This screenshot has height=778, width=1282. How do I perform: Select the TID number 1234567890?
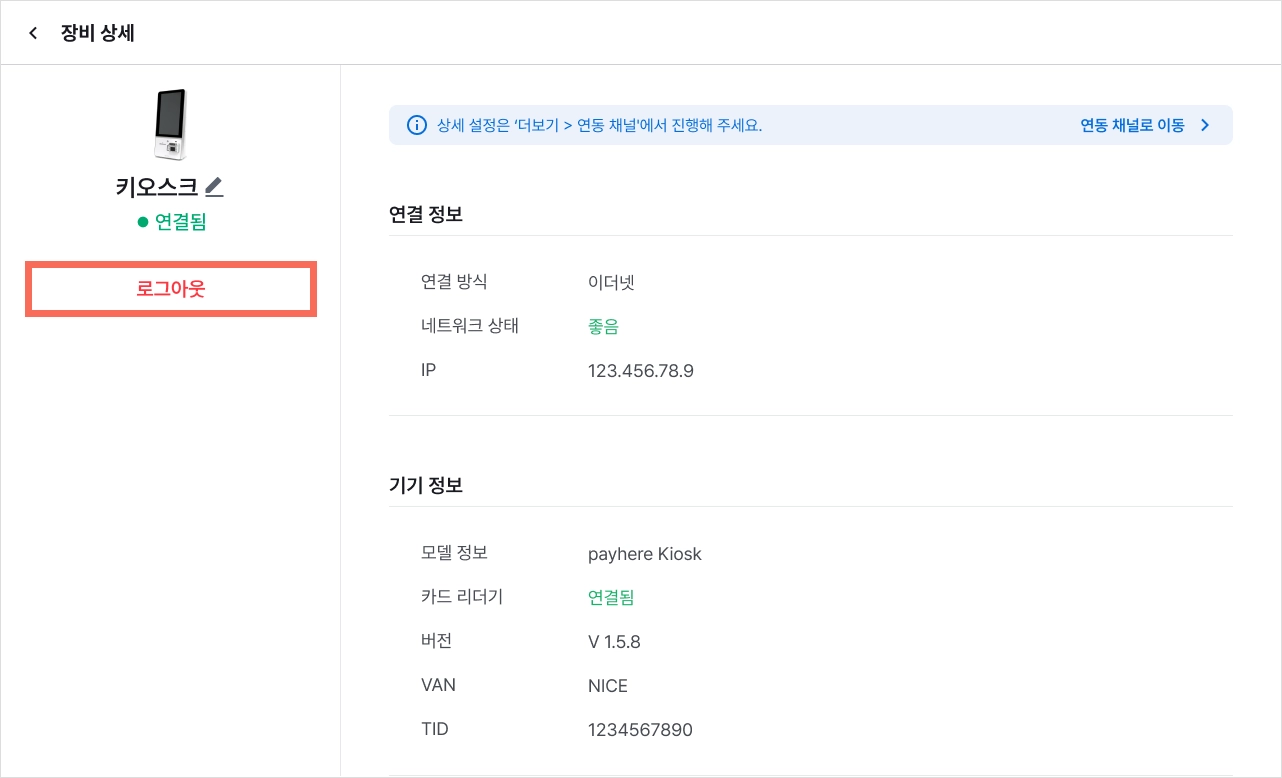pyautogui.click(x=640, y=730)
